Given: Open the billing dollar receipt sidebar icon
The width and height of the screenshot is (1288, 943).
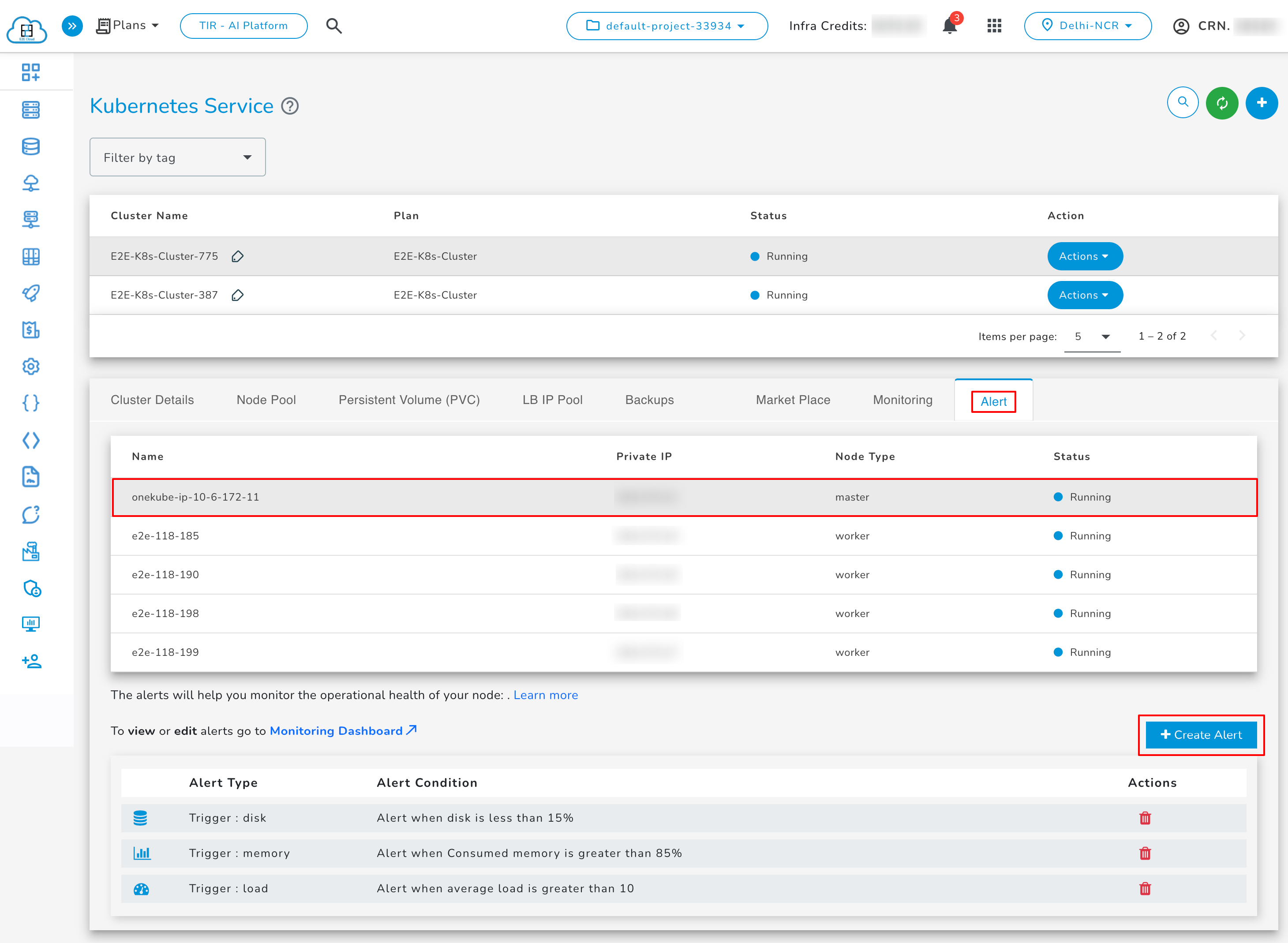Looking at the screenshot, I should tap(31, 330).
